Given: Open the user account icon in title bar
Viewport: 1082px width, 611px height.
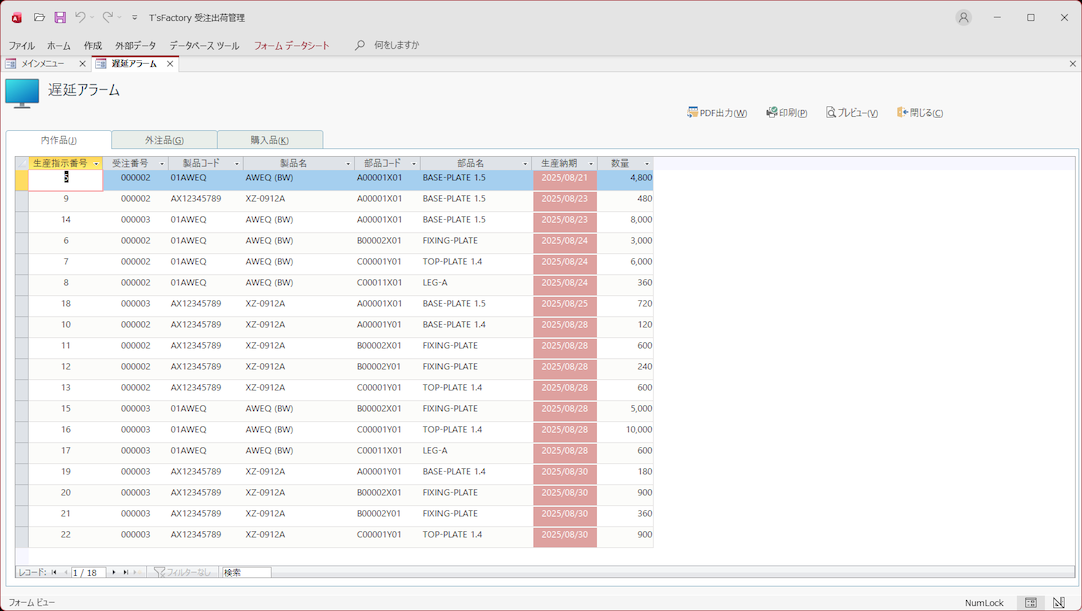Looking at the screenshot, I should click(x=963, y=18).
